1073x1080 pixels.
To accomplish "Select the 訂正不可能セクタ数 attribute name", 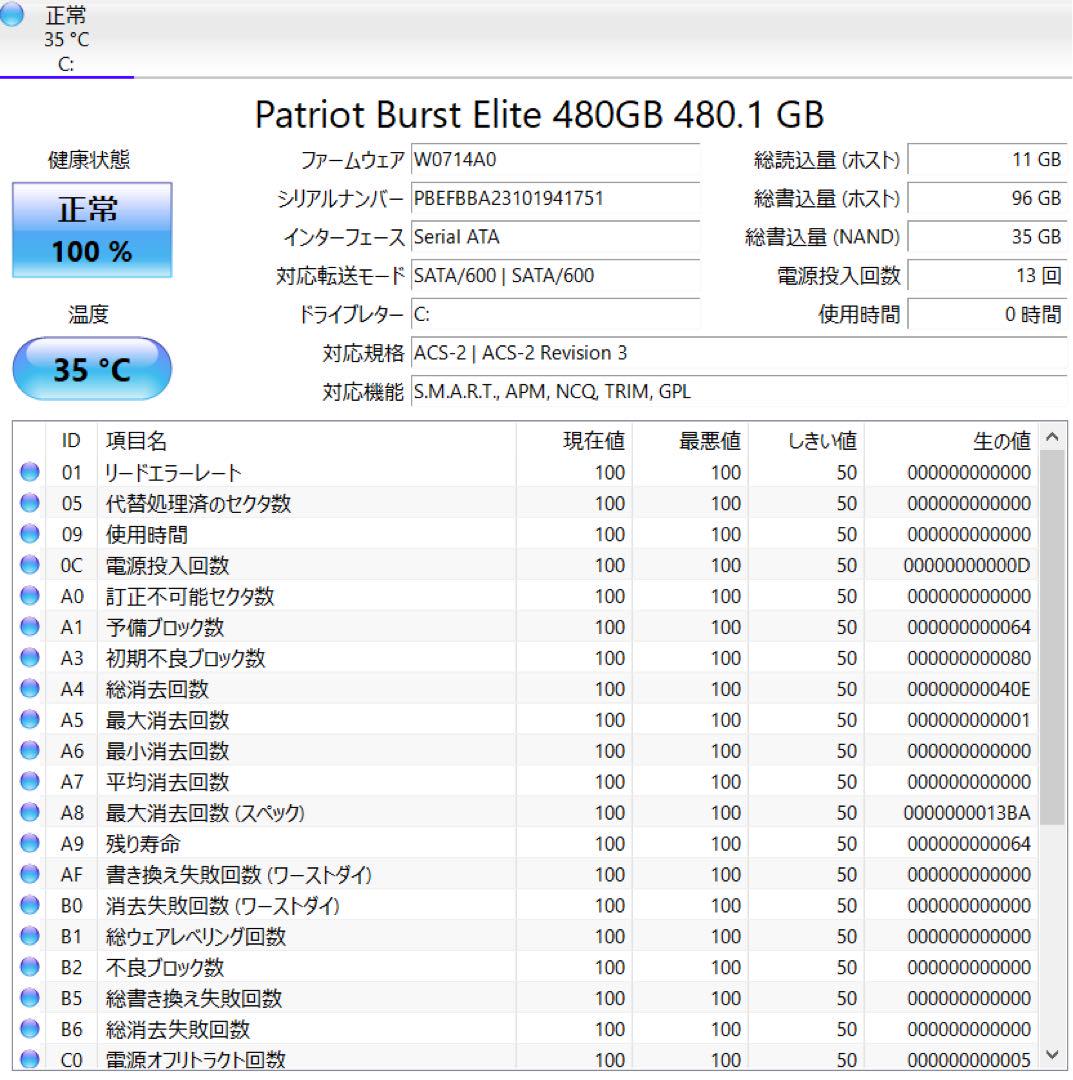I will [x=190, y=596].
